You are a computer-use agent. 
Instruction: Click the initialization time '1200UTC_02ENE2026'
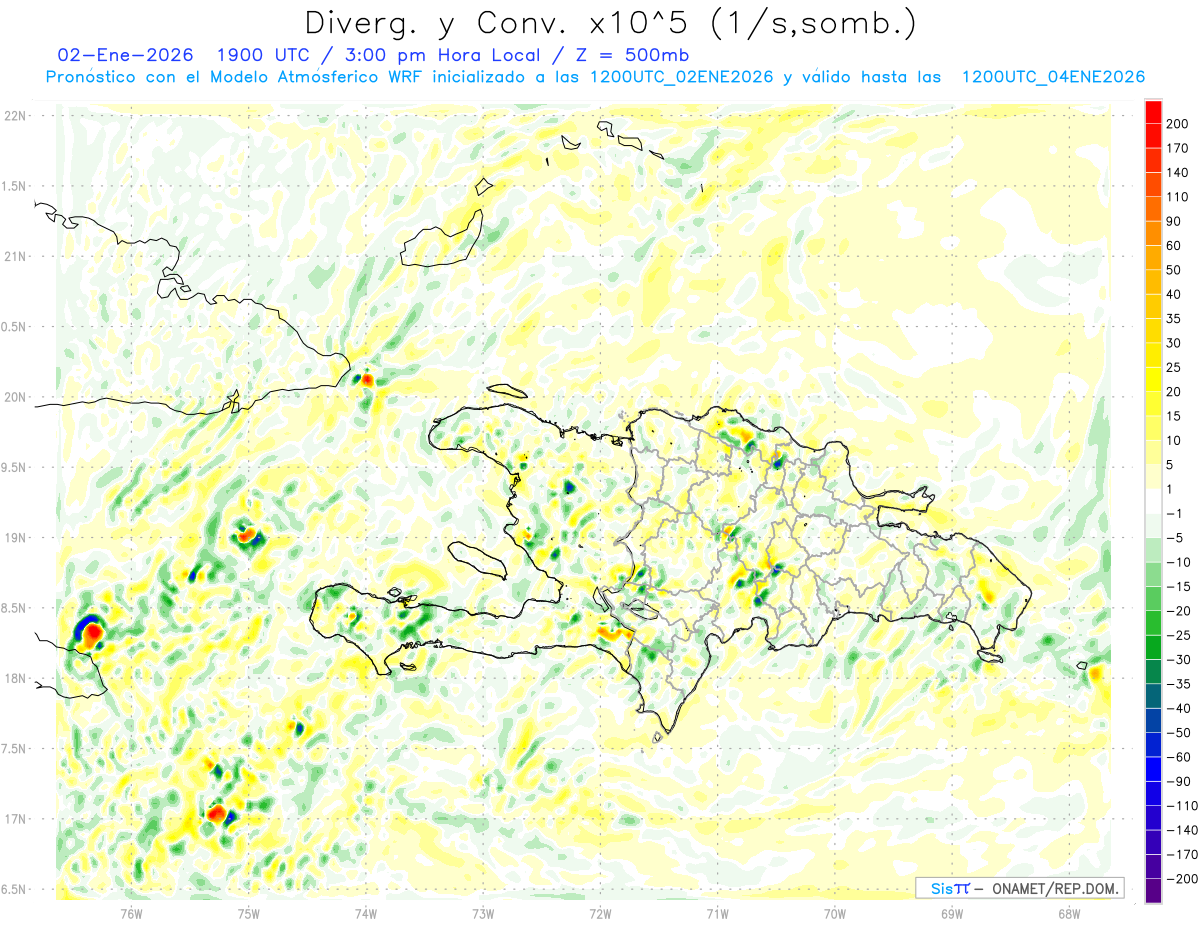tap(682, 77)
